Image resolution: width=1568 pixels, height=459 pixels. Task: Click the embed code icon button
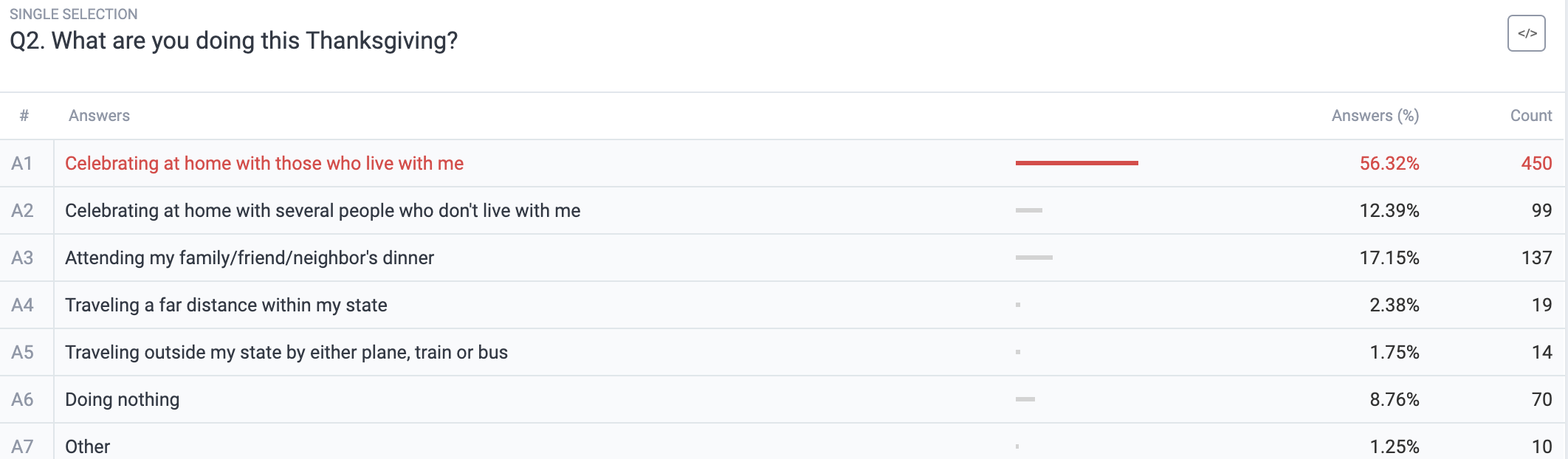[x=1526, y=33]
